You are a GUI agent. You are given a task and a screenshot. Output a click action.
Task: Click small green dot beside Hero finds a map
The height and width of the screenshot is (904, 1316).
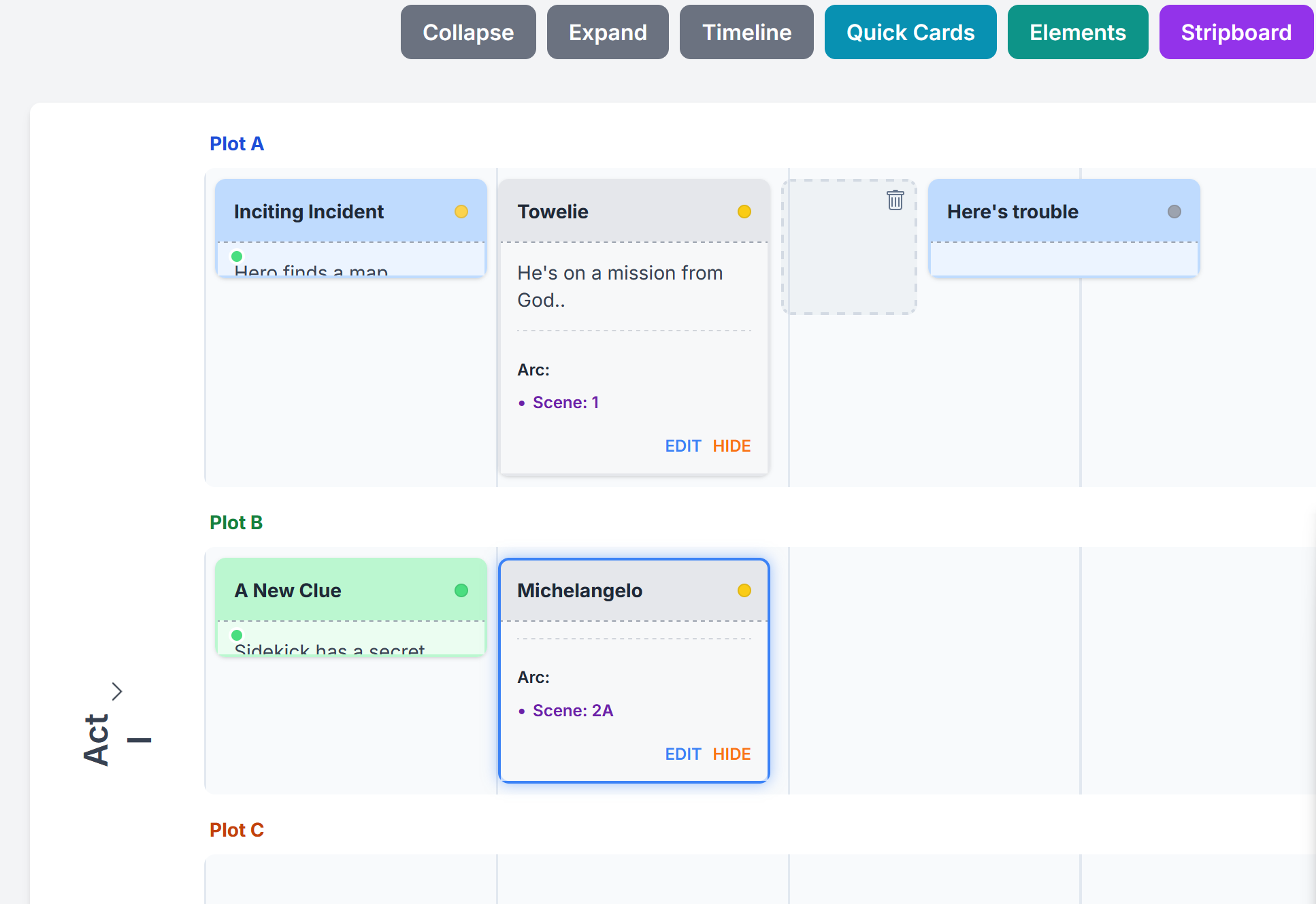237,256
